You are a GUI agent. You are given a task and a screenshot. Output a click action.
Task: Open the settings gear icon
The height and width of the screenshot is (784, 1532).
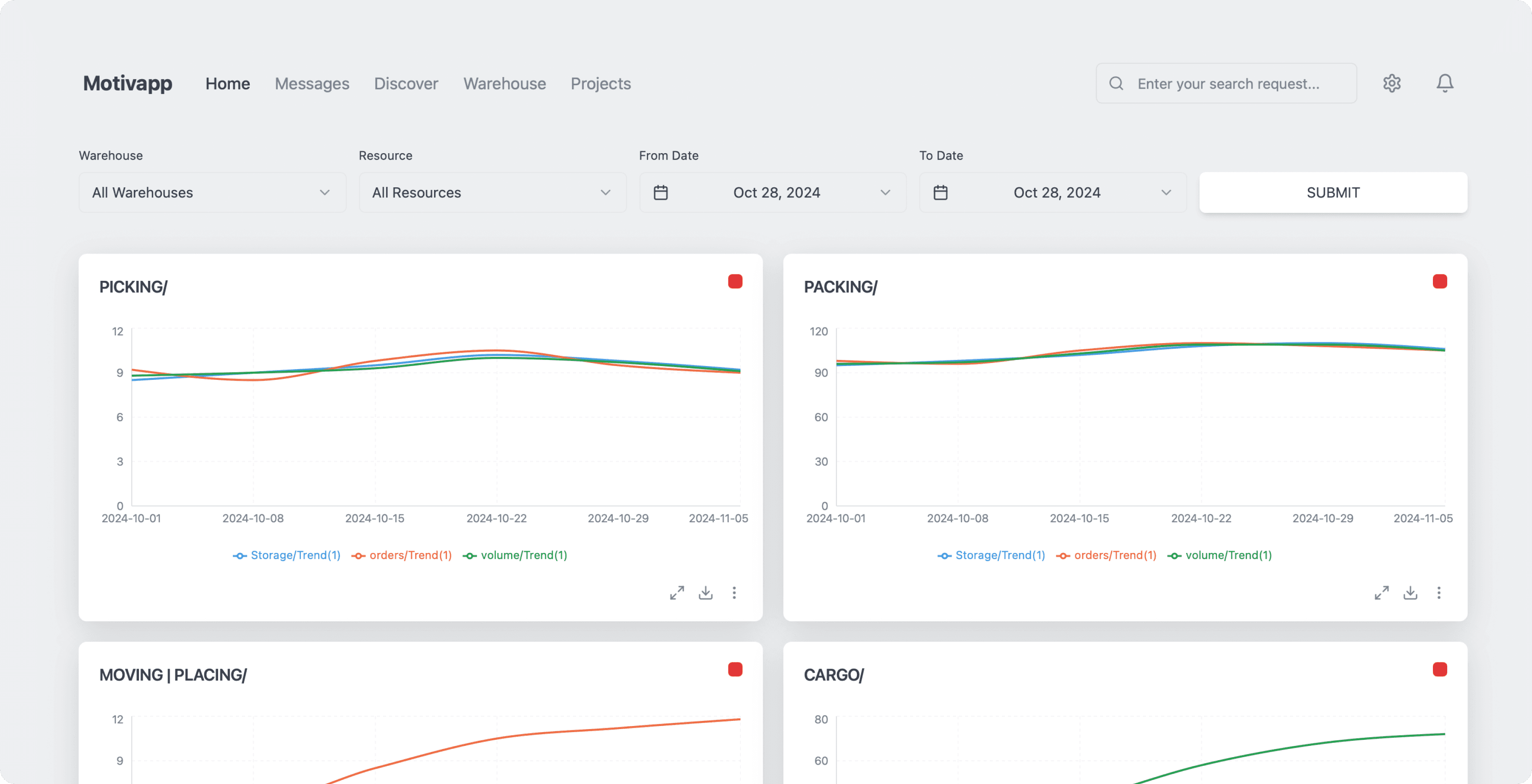coord(1391,83)
